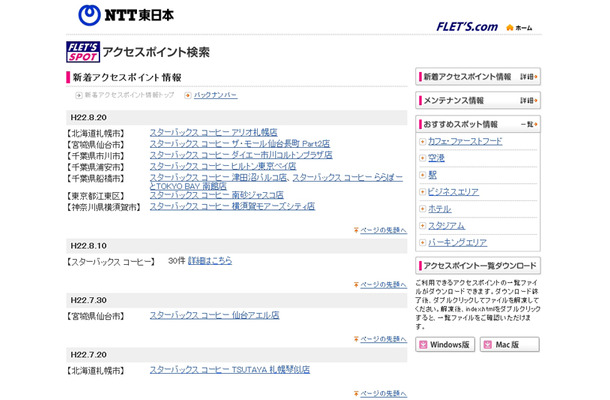Click up-arrow icon of H22.7.20 ページの先頭へ
Image resolution: width=610 pixels, height=400 pixels.
pyautogui.click(x=356, y=394)
